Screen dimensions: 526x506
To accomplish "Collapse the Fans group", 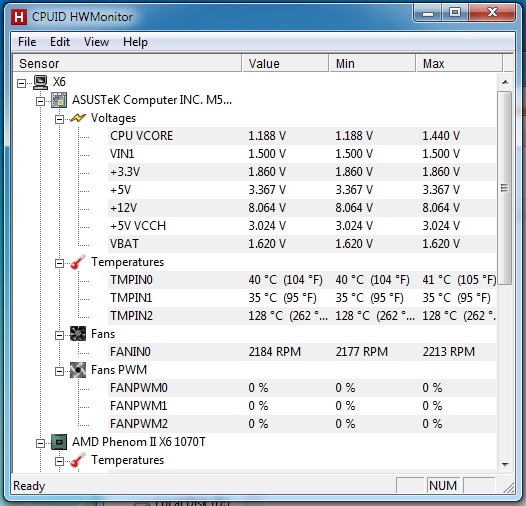I will (x=59, y=335).
